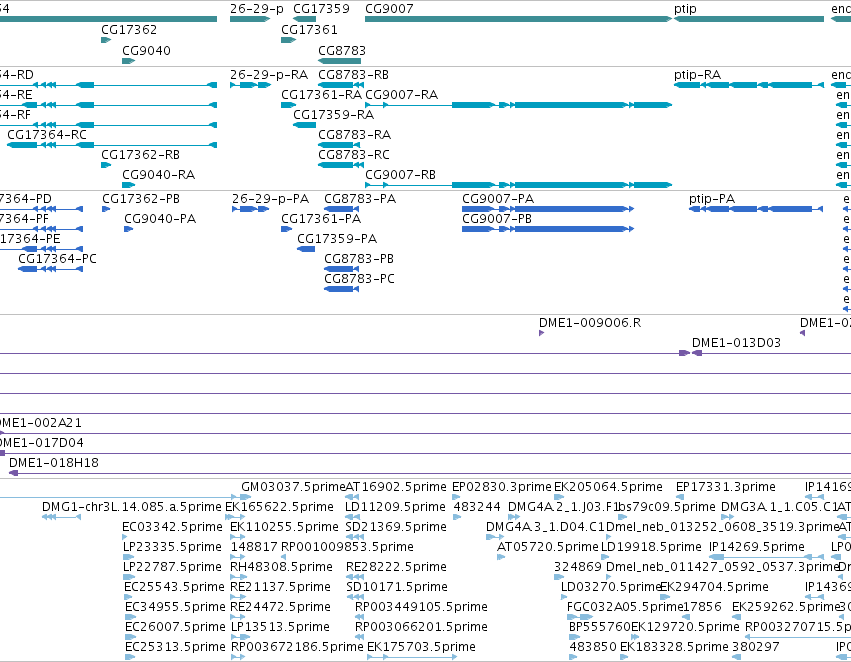The height and width of the screenshot is (662, 851).
Task: Select the LP23335.5prime EST label
Action: click(172, 547)
